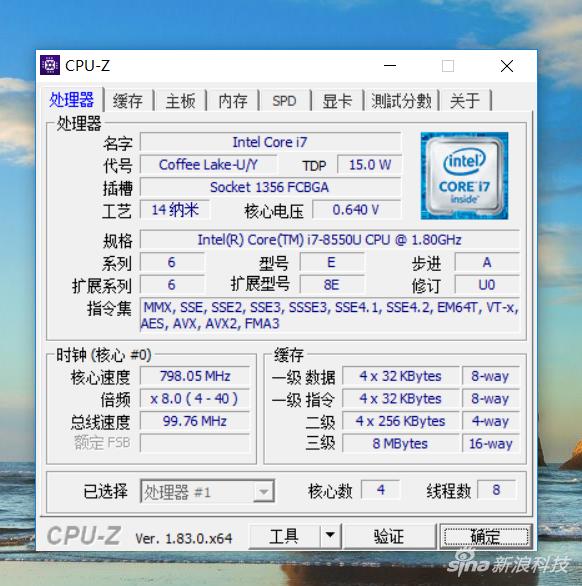582x586 pixels.
Task: Open the 处理器 tab
Action: click(x=71, y=100)
